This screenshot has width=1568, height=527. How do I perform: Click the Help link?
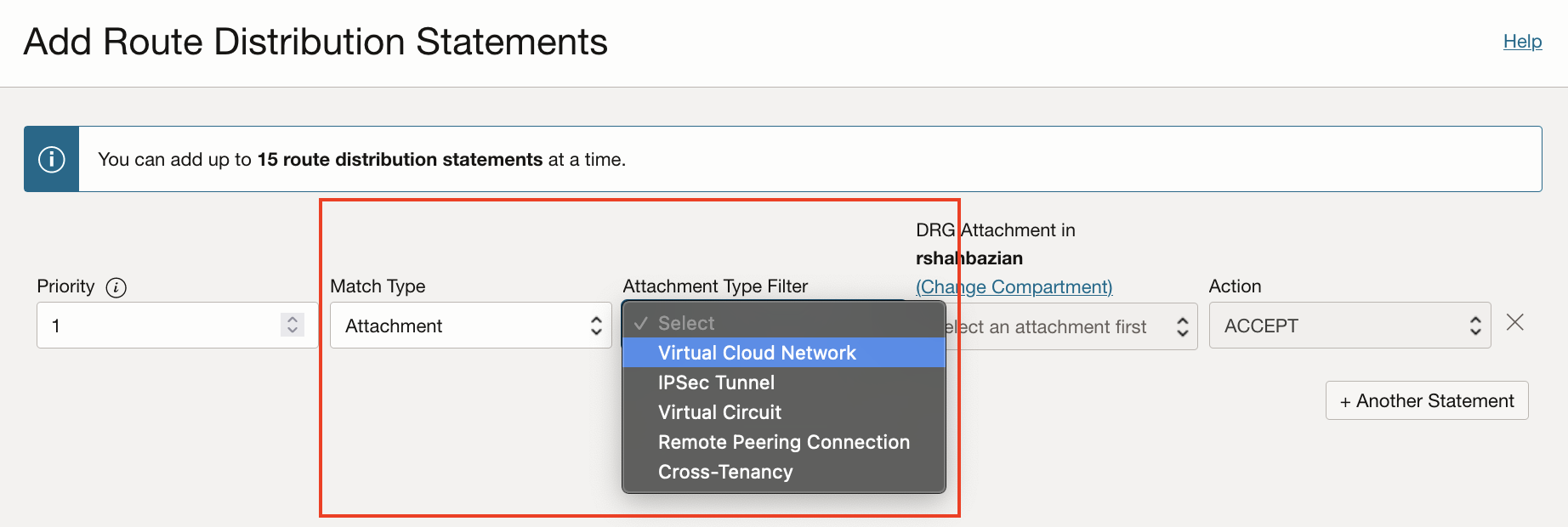1522,41
